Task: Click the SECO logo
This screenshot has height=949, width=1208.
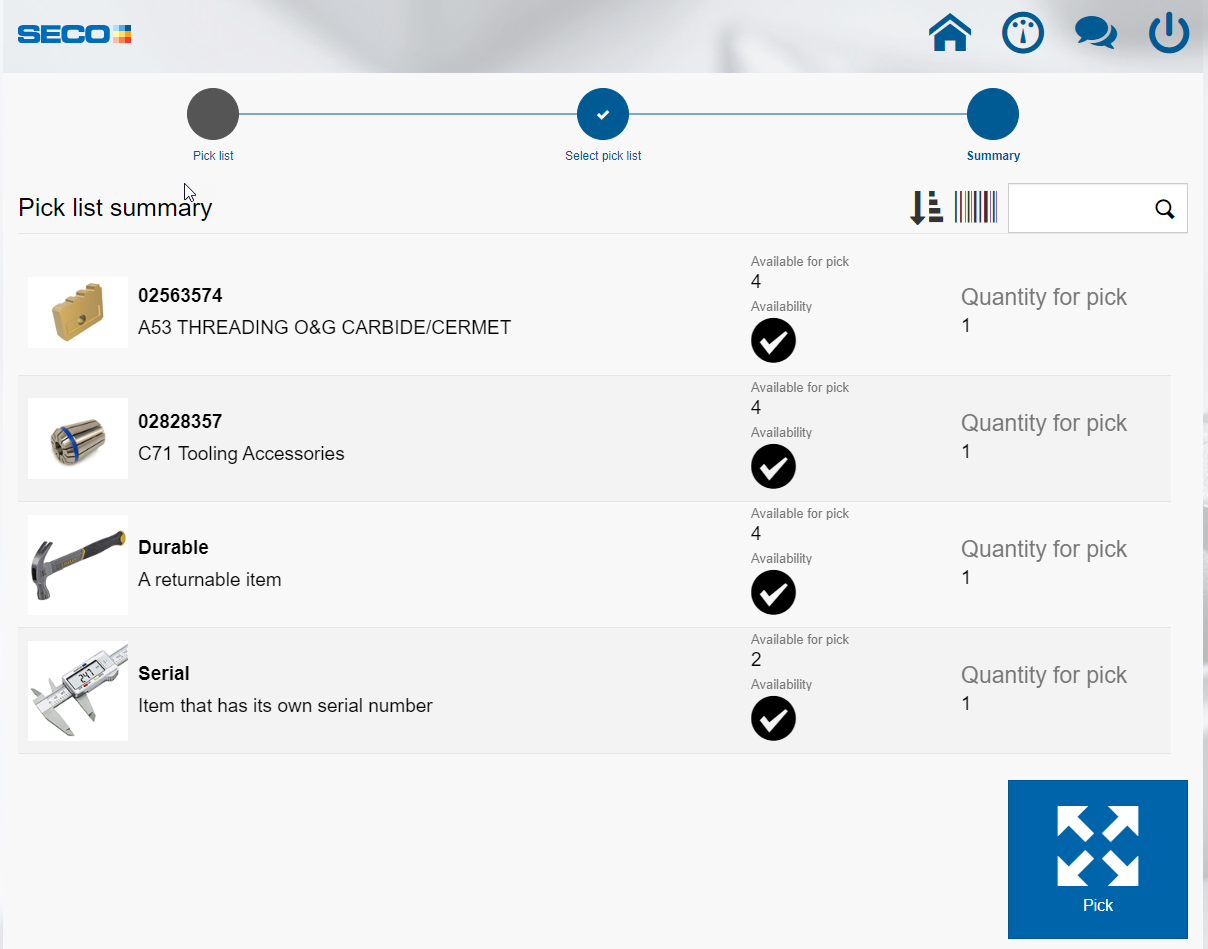Action: tap(75, 34)
